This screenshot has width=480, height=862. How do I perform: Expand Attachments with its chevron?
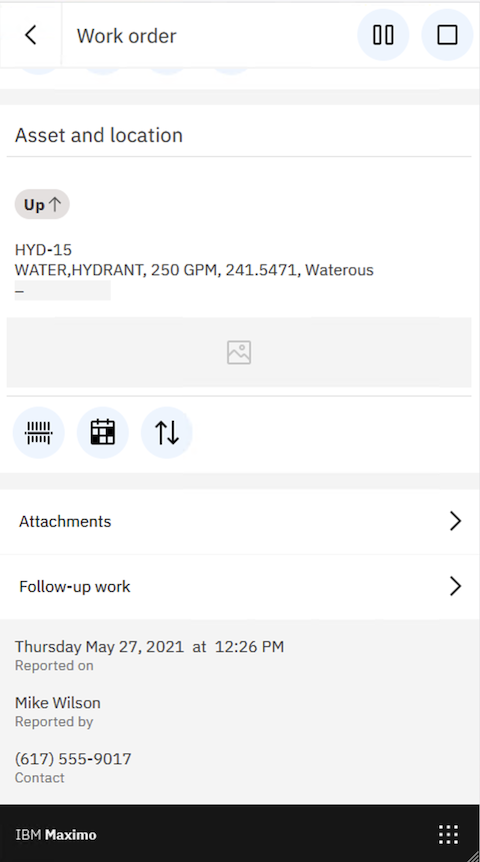tap(455, 521)
